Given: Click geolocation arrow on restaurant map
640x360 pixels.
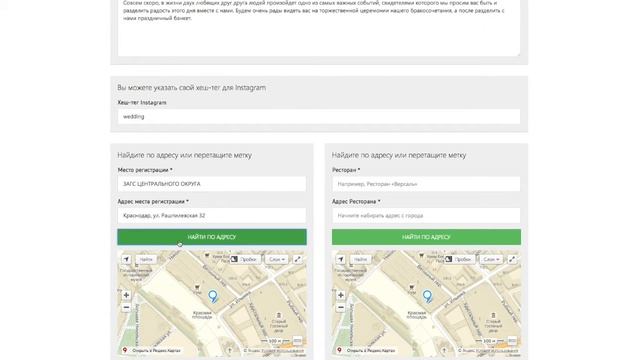Looking at the screenshot, I should [340, 259].
